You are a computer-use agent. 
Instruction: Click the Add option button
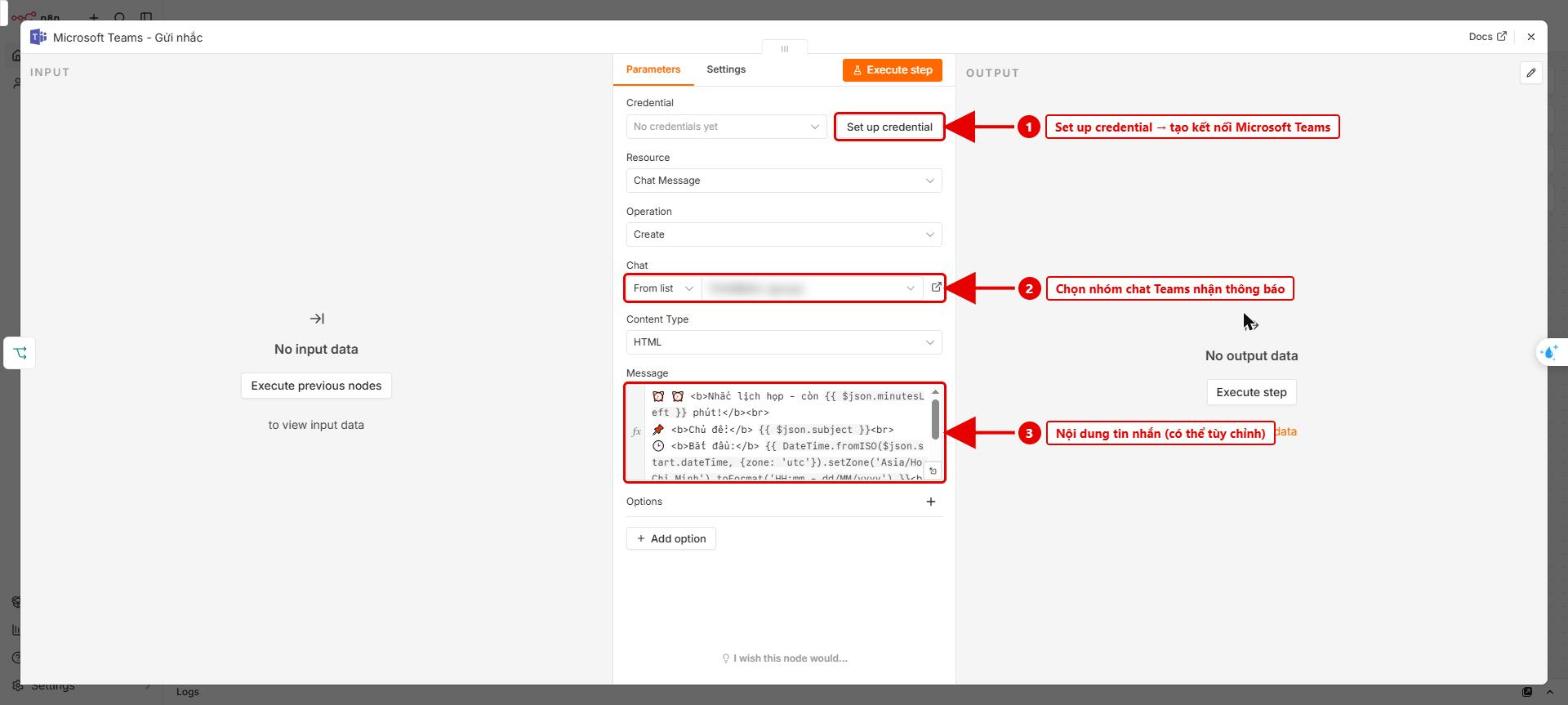(671, 539)
